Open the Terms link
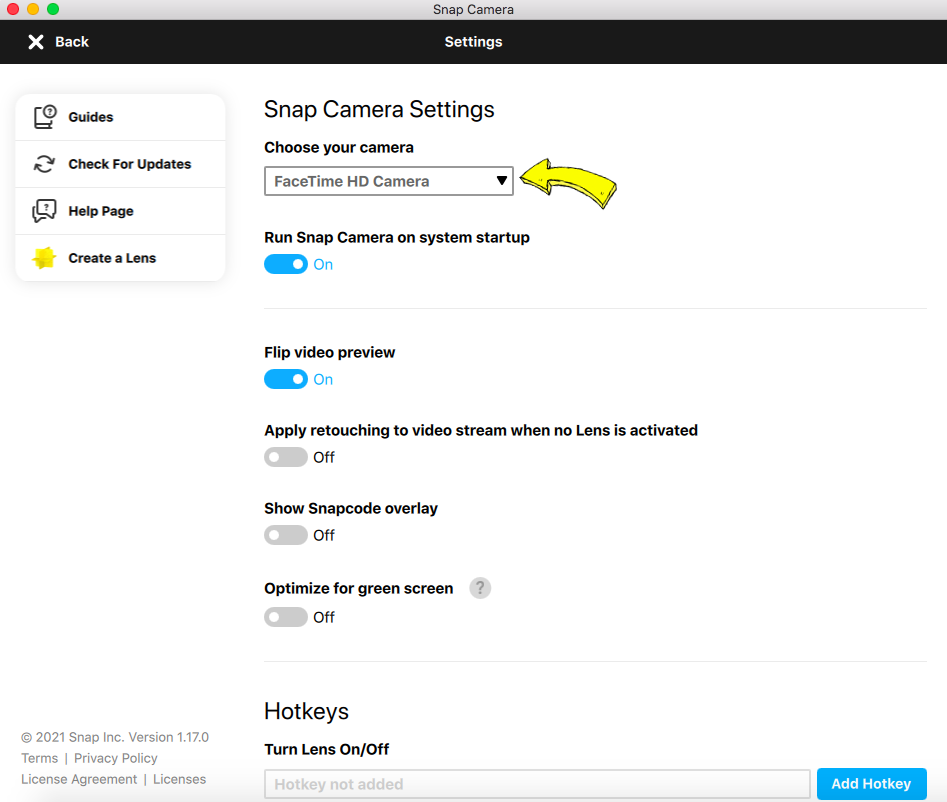 click(40, 758)
